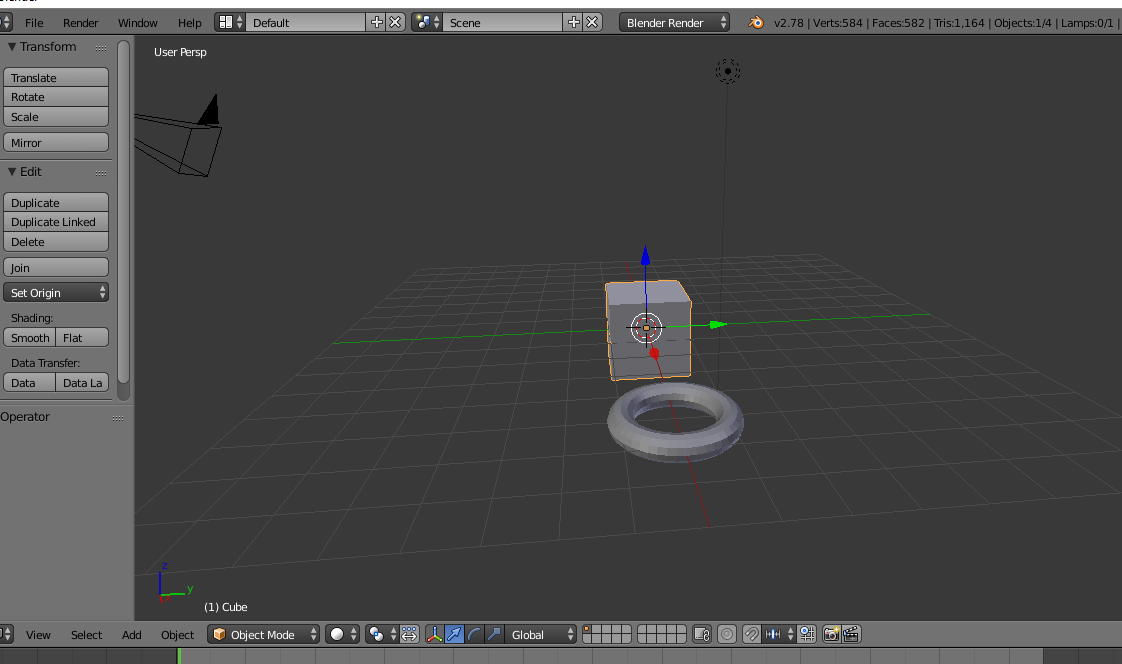Screen dimensions: 1122x664
Task: Click the Join button
Action: (x=56, y=268)
